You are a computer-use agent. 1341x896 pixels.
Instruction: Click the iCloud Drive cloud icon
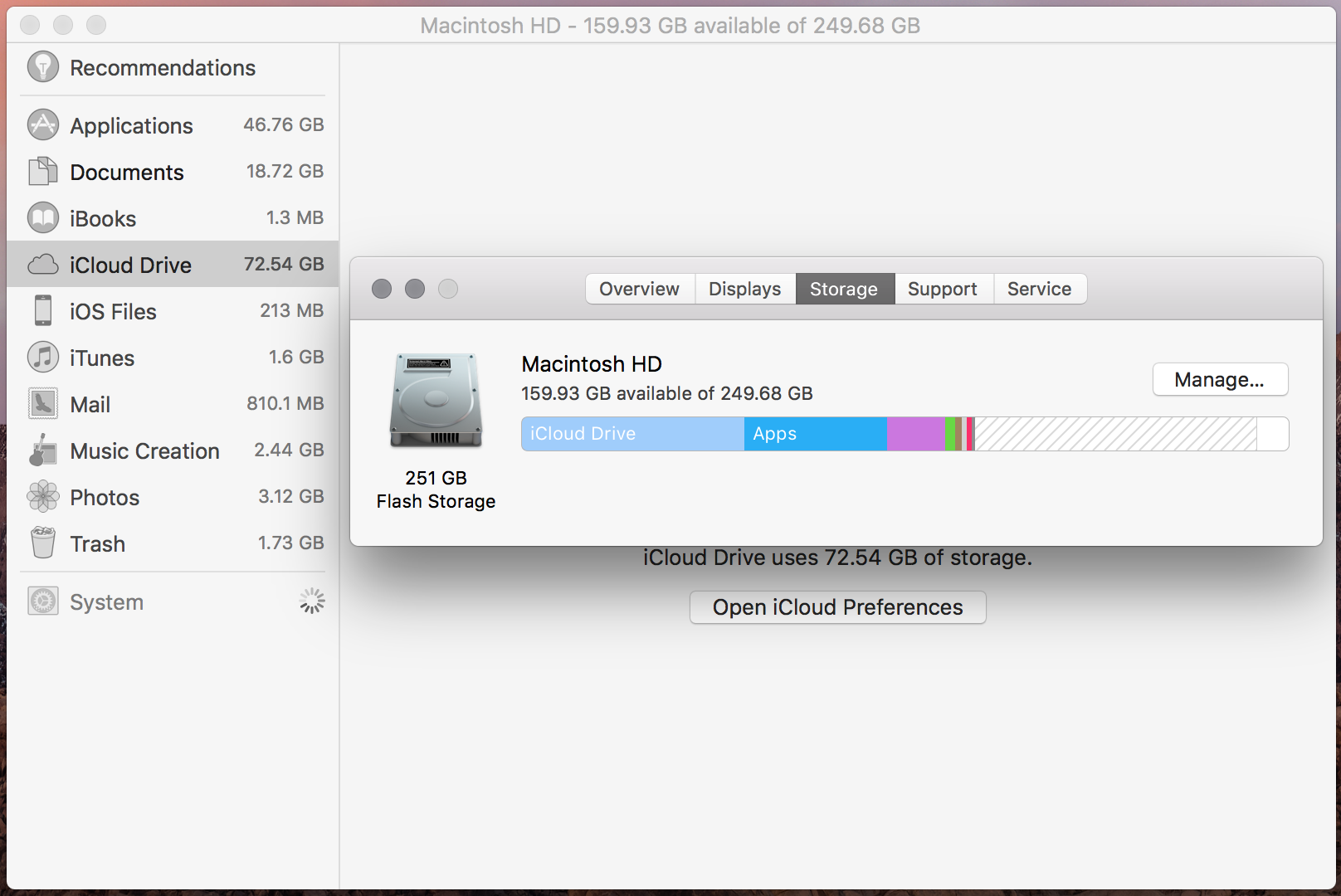pos(43,265)
